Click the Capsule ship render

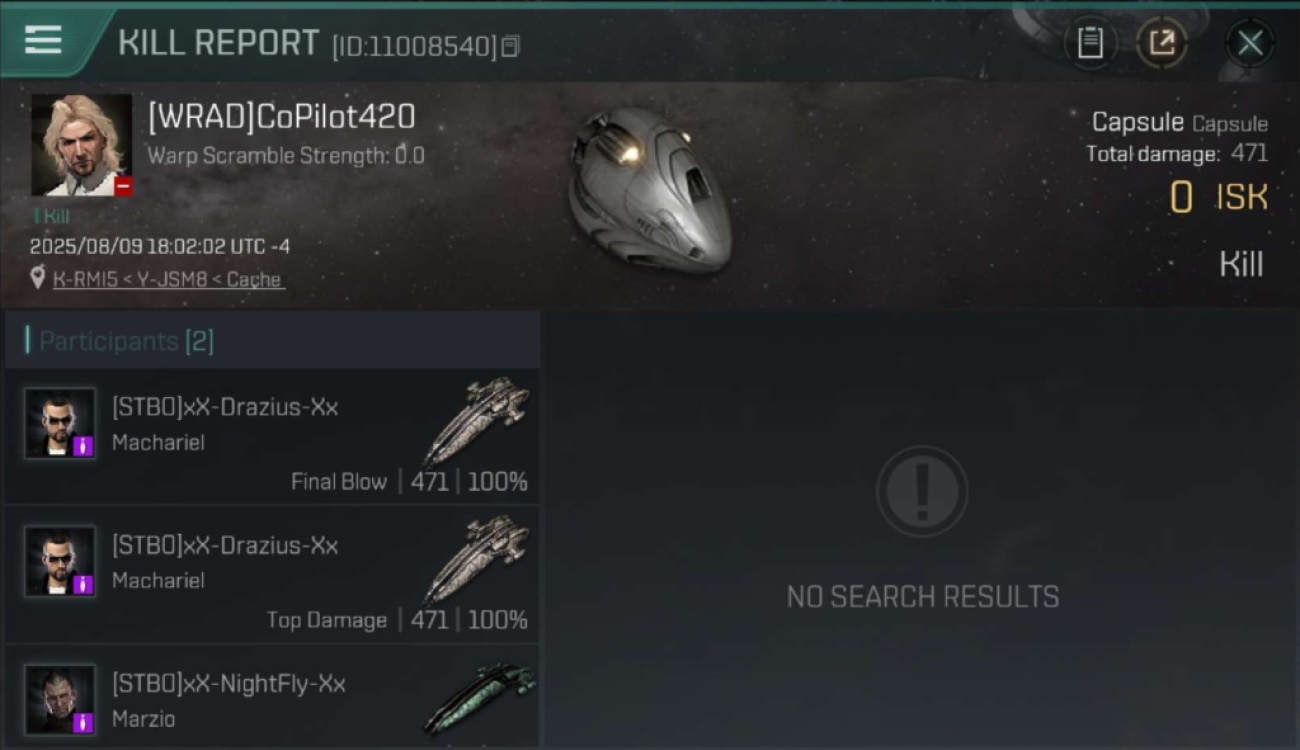(648, 190)
